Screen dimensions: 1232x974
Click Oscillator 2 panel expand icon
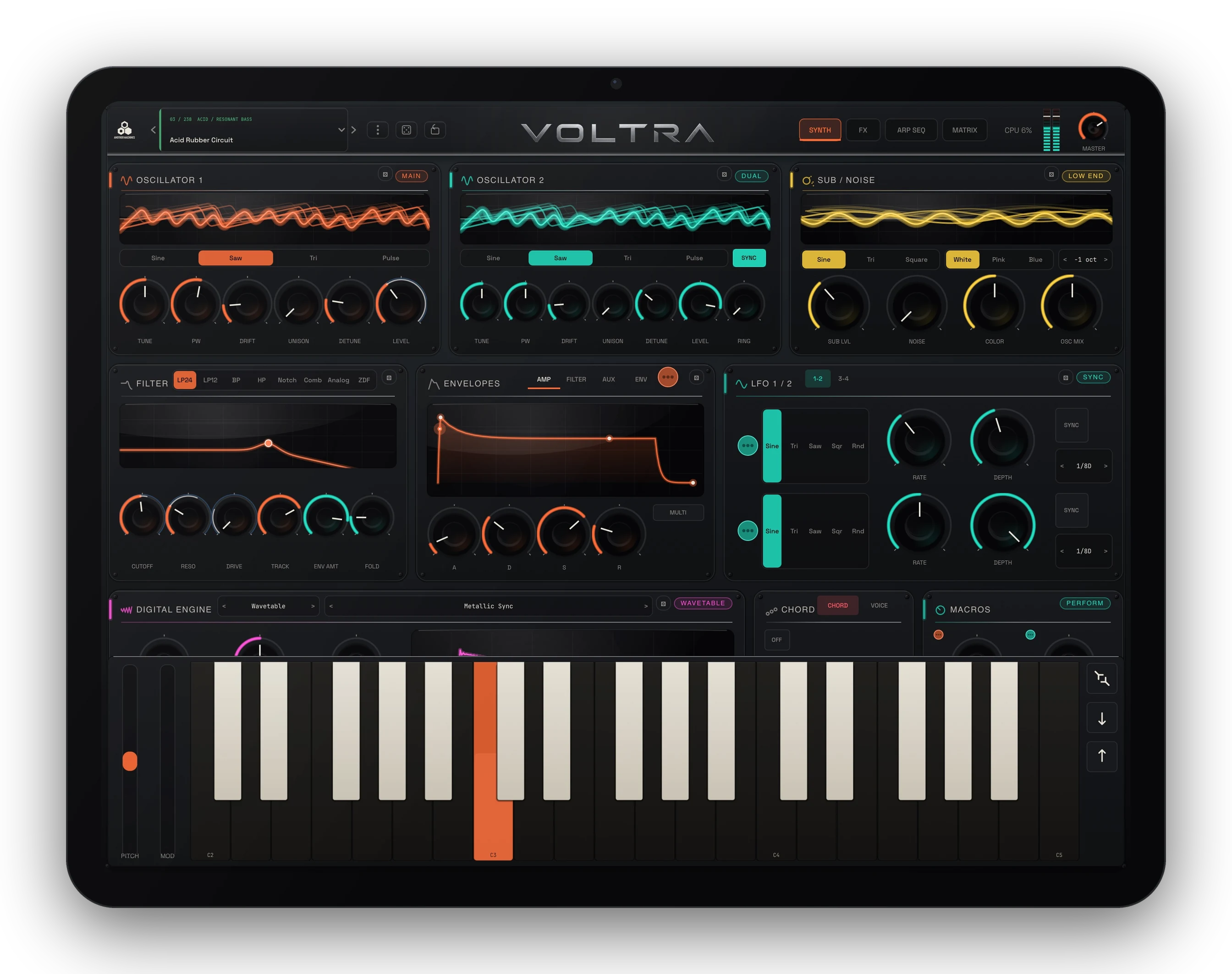(724, 175)
